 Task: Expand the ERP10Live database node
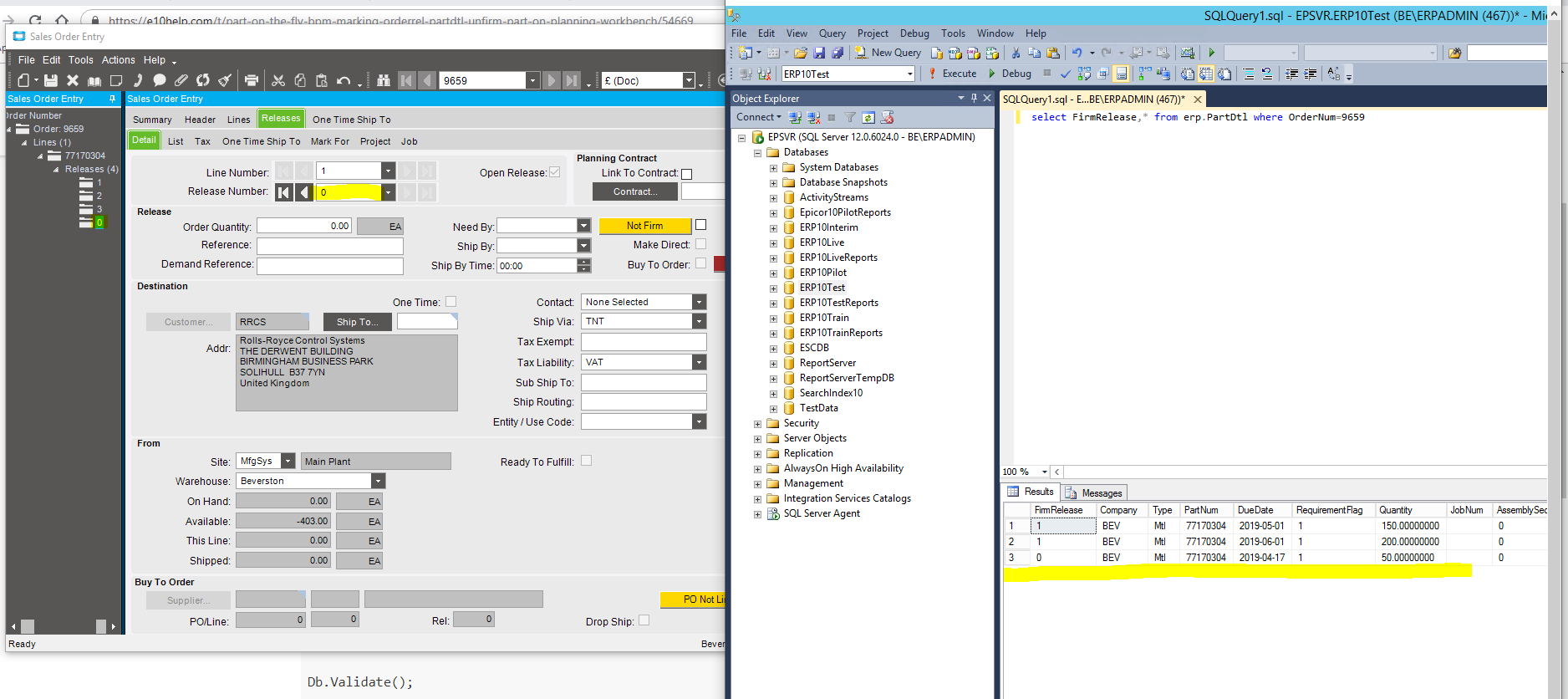(x=773, y=243)
